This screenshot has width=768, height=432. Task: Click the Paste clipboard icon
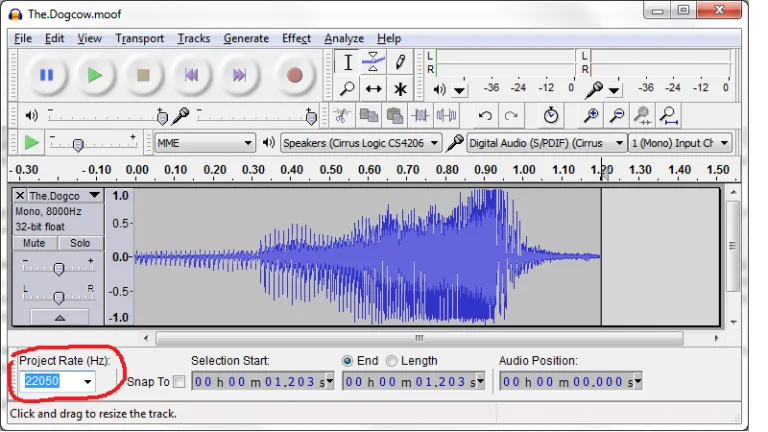[x=394, y=116]
